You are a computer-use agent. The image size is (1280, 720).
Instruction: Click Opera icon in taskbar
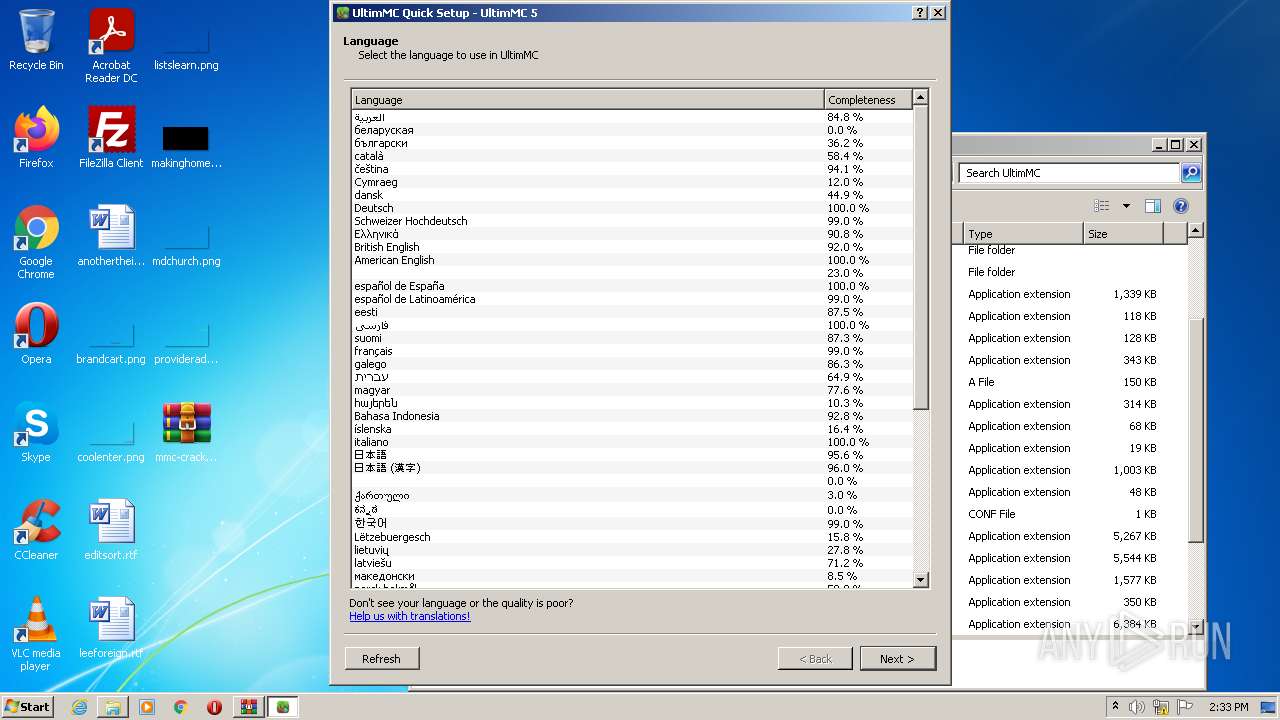214,707
